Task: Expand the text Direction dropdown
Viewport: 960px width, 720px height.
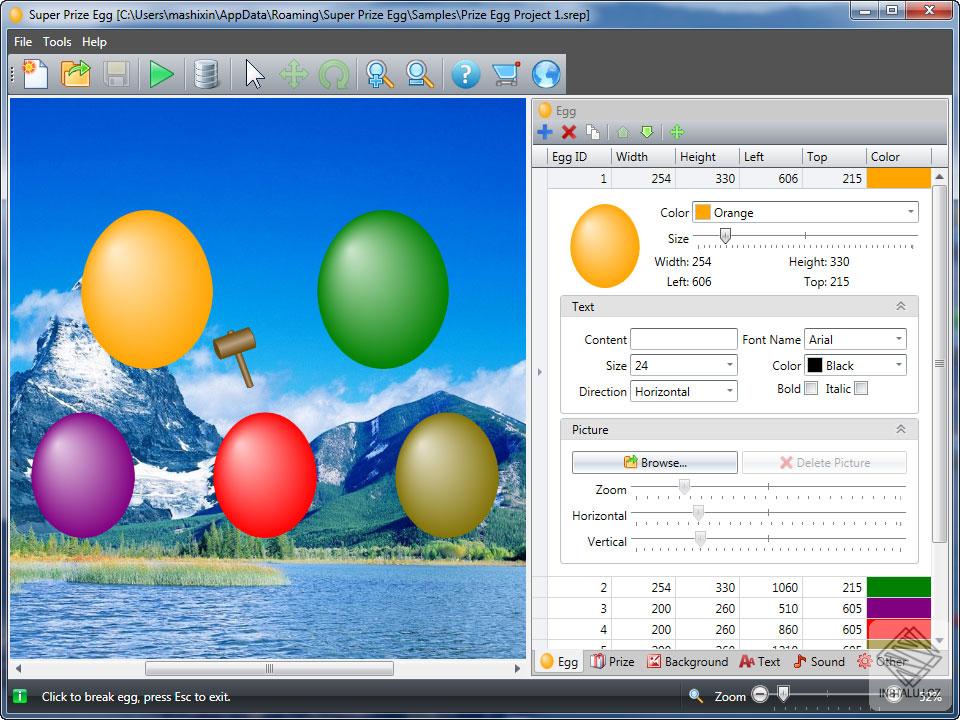Action: click(685, 392)
